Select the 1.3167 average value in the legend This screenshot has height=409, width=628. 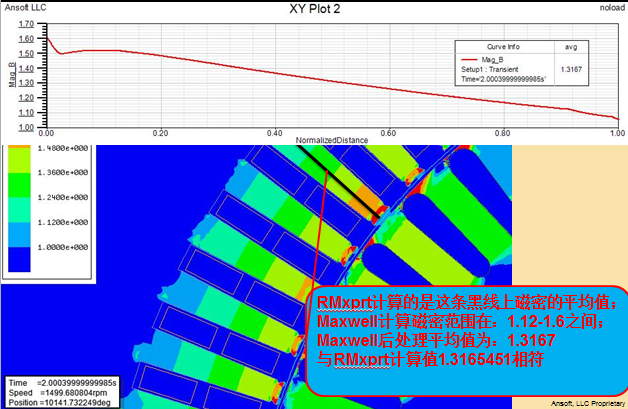coord(571,69)
